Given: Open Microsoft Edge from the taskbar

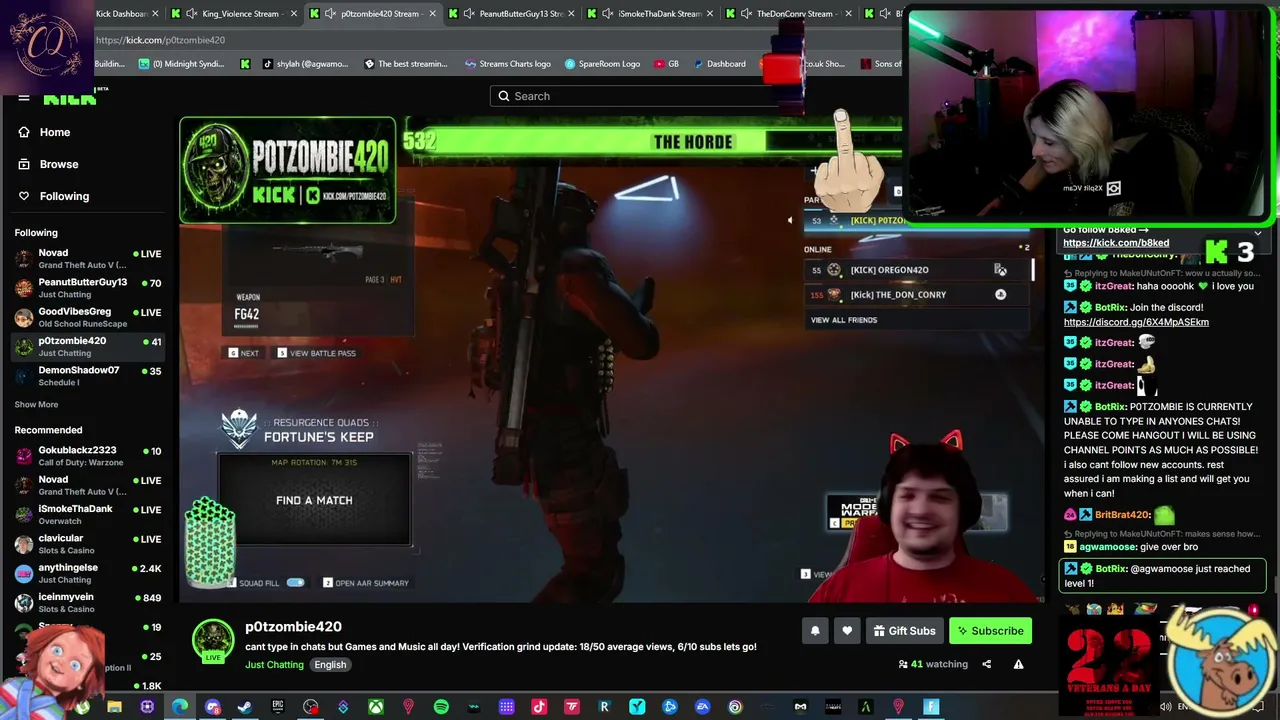Looking at the screenshot, I should point(180,708).
